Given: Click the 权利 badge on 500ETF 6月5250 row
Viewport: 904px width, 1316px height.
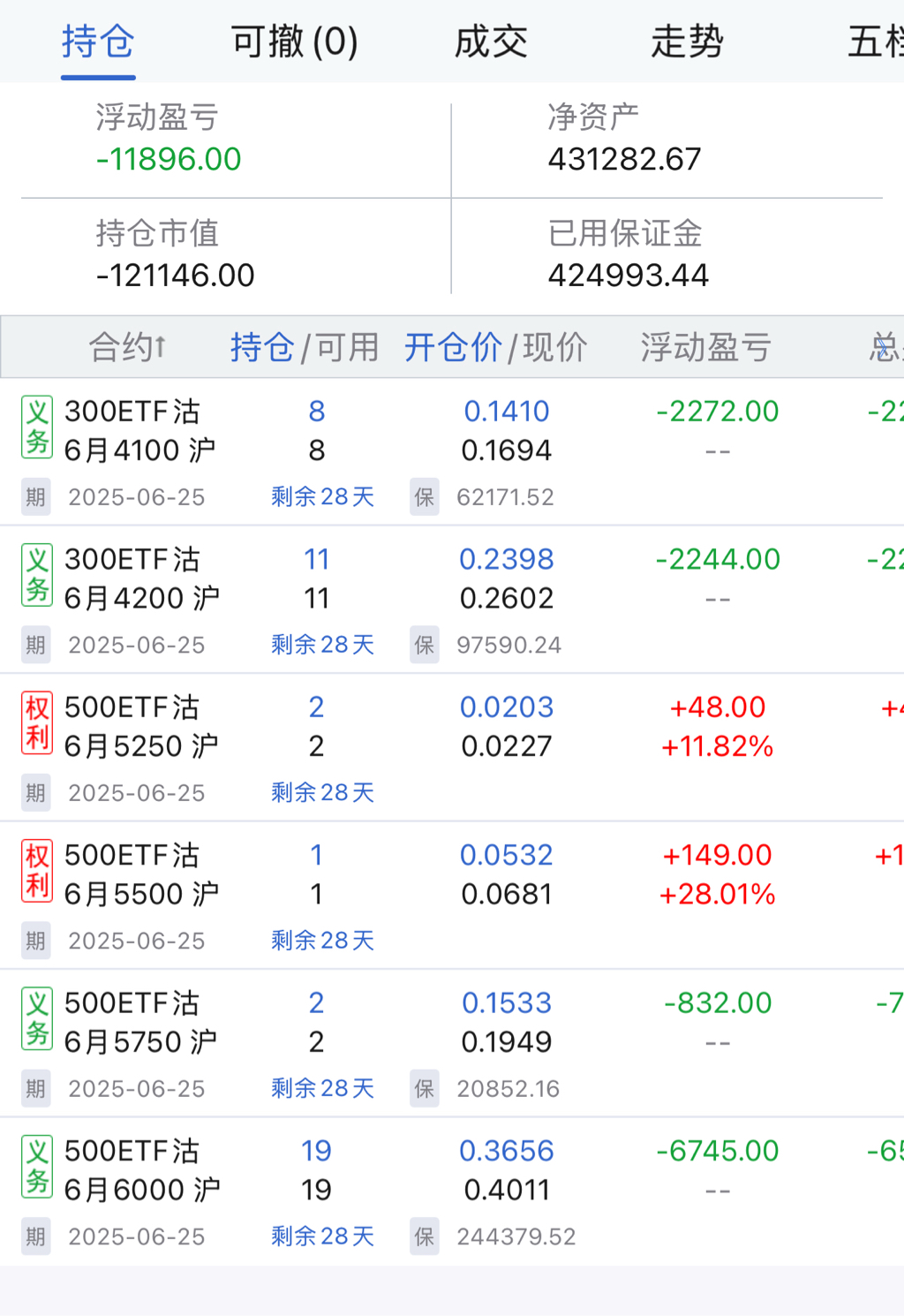Looking at the screenshot, I should point(37,723).
